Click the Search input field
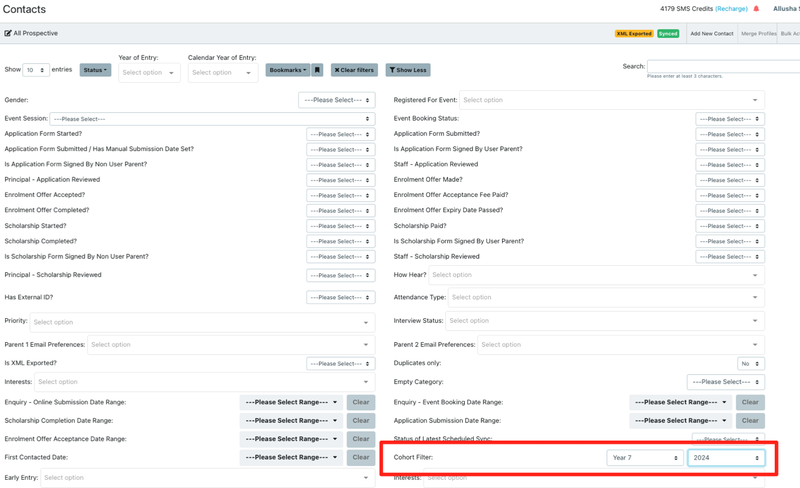Image resolution: width=800 pixels, height=488 pixels. [722, 66]
